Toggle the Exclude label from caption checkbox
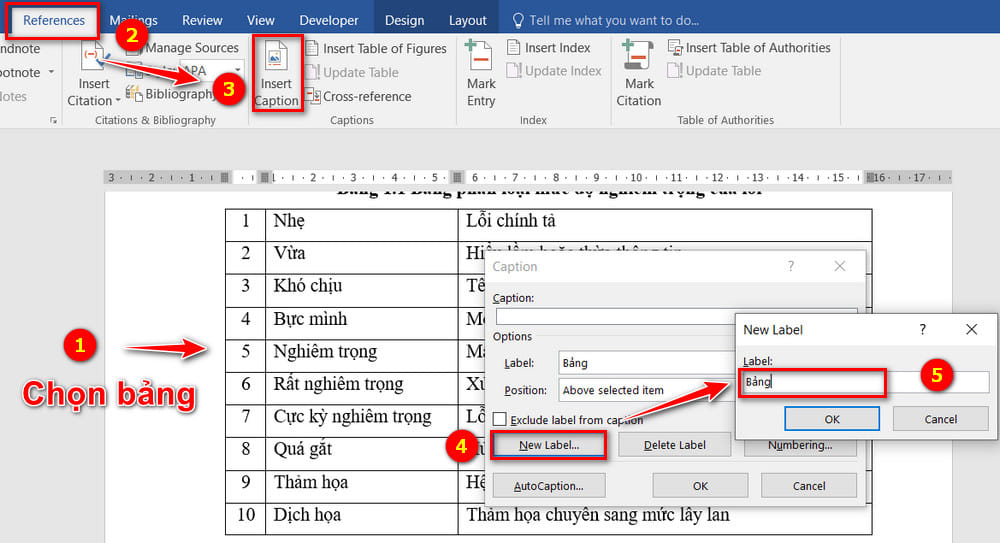The height and width of the screenshot is (543, 1000). [500, 419]
